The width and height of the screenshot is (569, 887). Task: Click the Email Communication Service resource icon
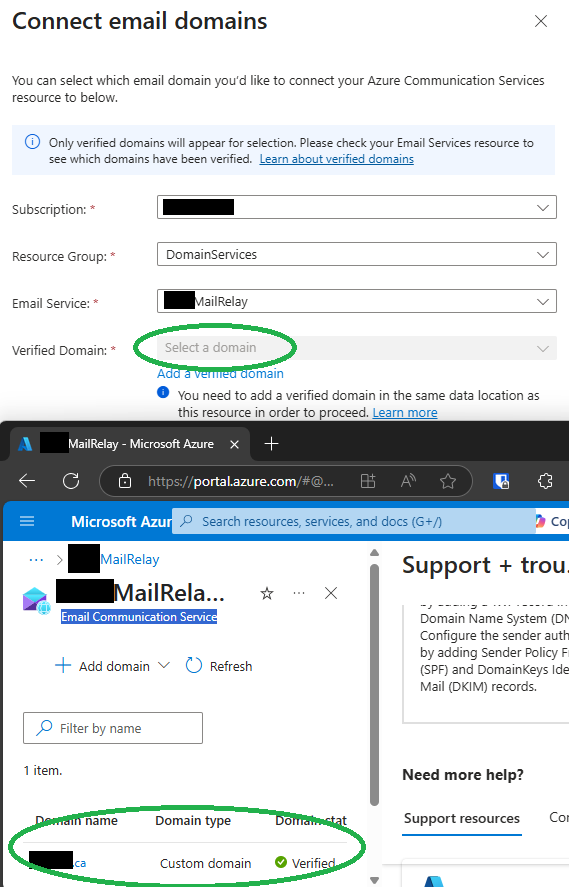point(36,600)
